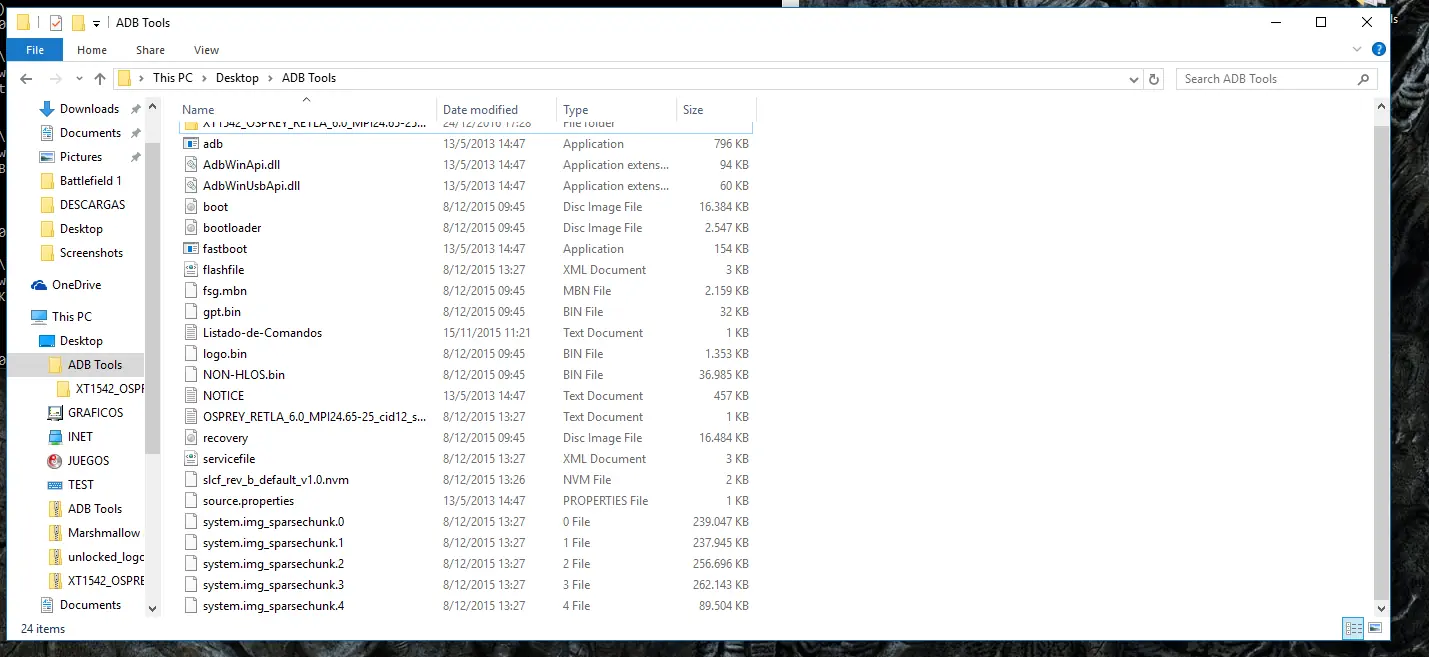
Task: Click the flashfile XML document icon
Action: point(192,270)
